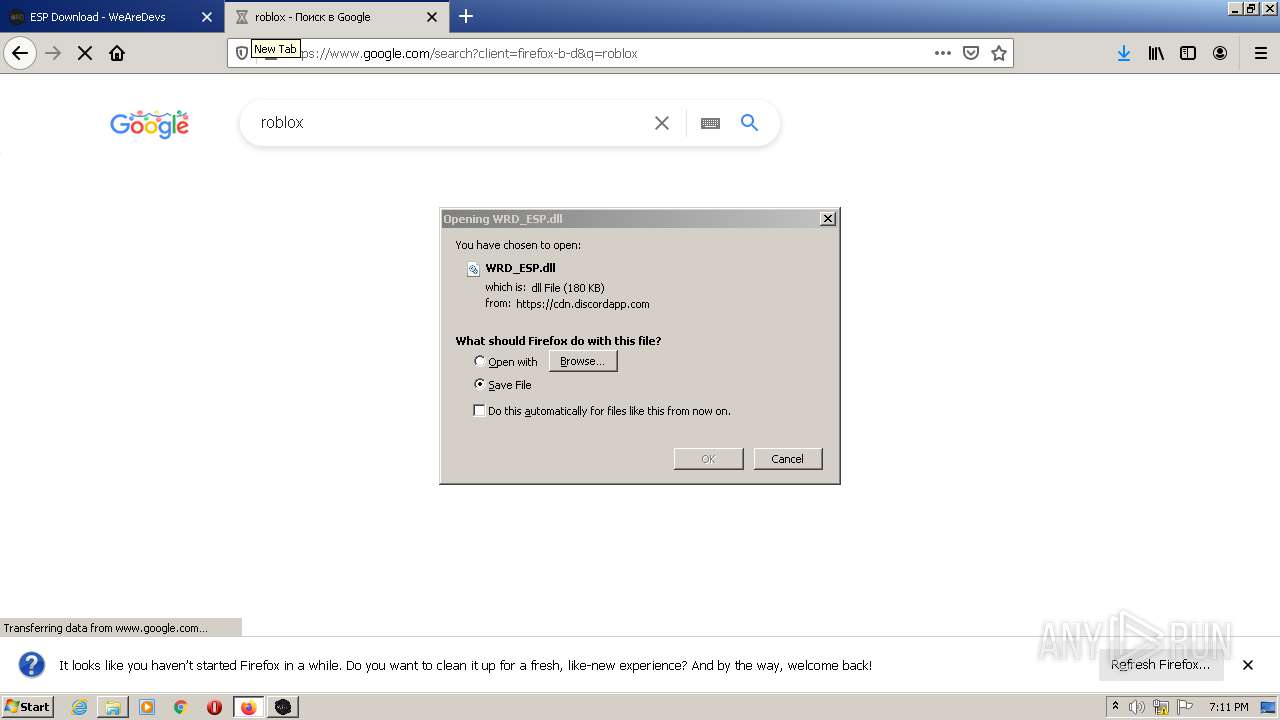Viewport: 1280px width, 720px height.
Task: Cancel the WRD_ESP.dll download
Action: coord(788,459)
